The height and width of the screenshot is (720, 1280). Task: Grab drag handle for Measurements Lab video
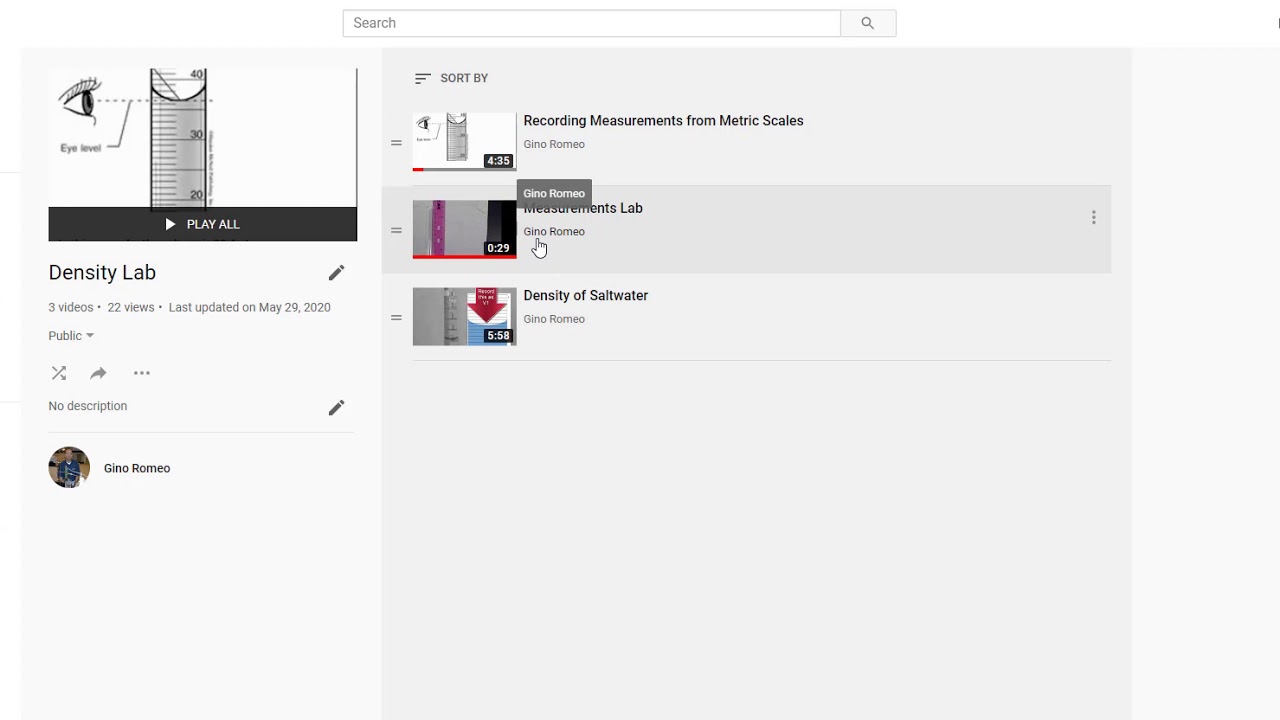click(x=396, y=230)
